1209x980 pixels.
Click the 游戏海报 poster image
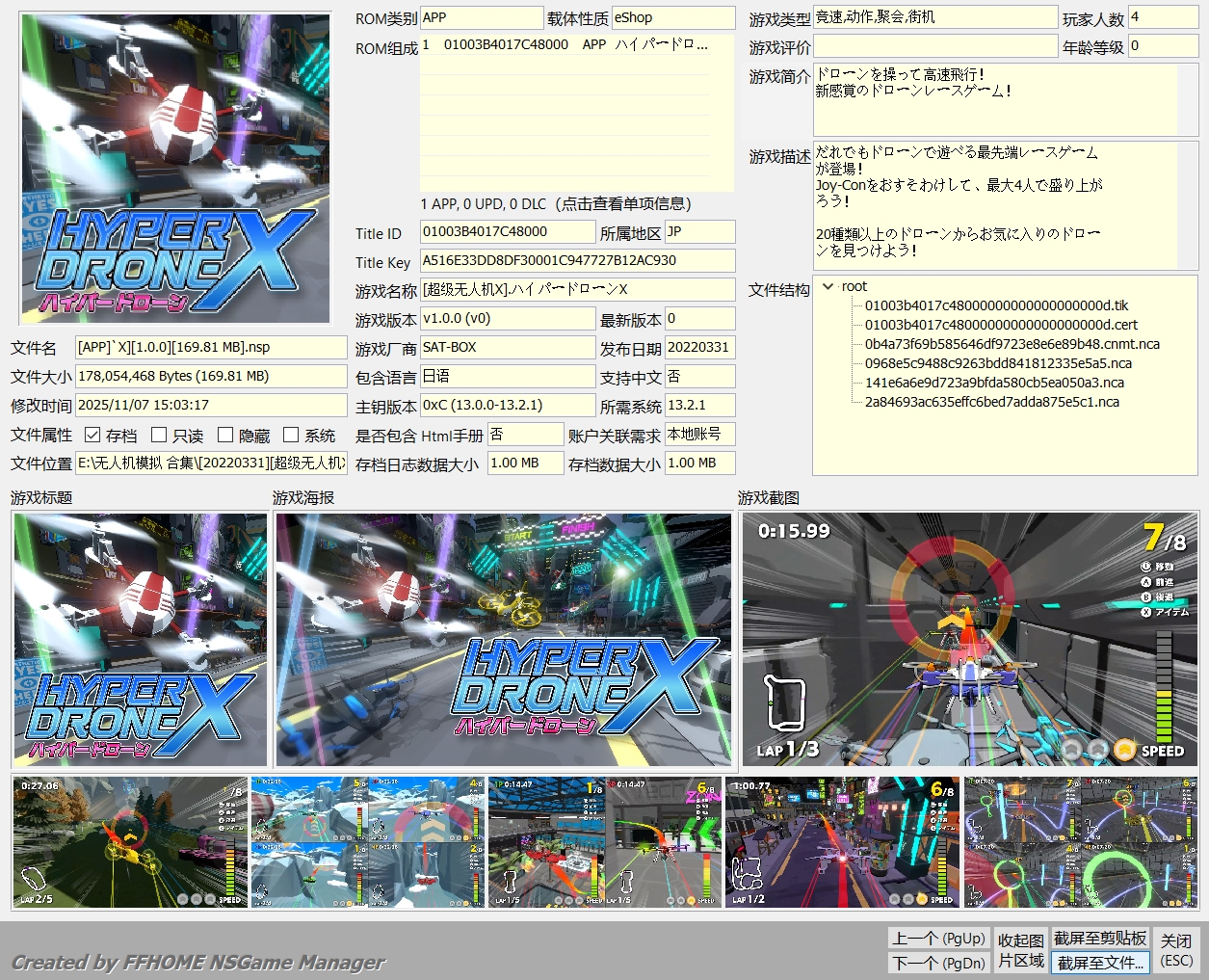click(502, 639)
